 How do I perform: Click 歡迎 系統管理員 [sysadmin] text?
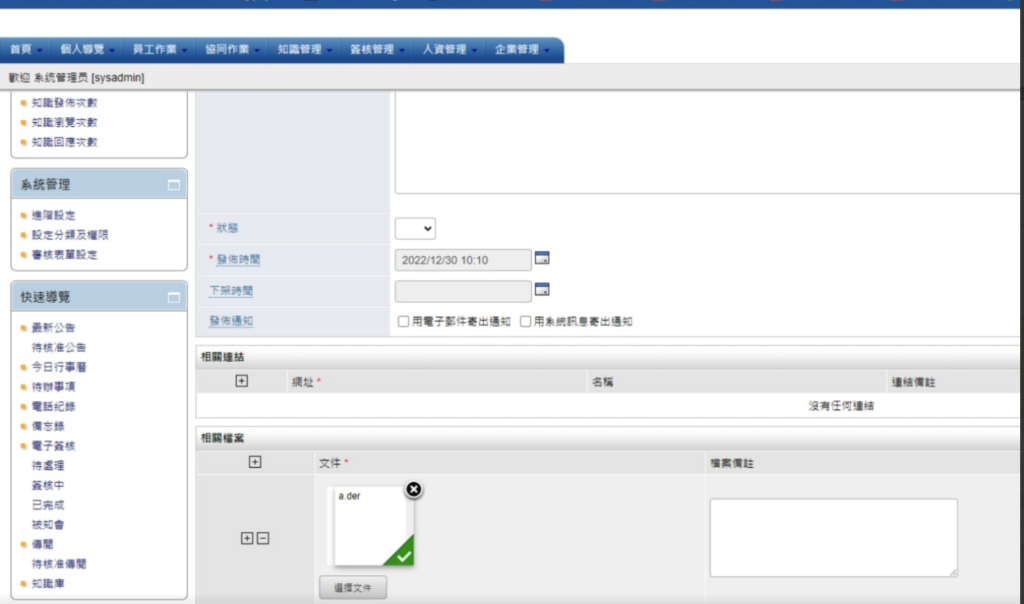click(x=76, y=78)
